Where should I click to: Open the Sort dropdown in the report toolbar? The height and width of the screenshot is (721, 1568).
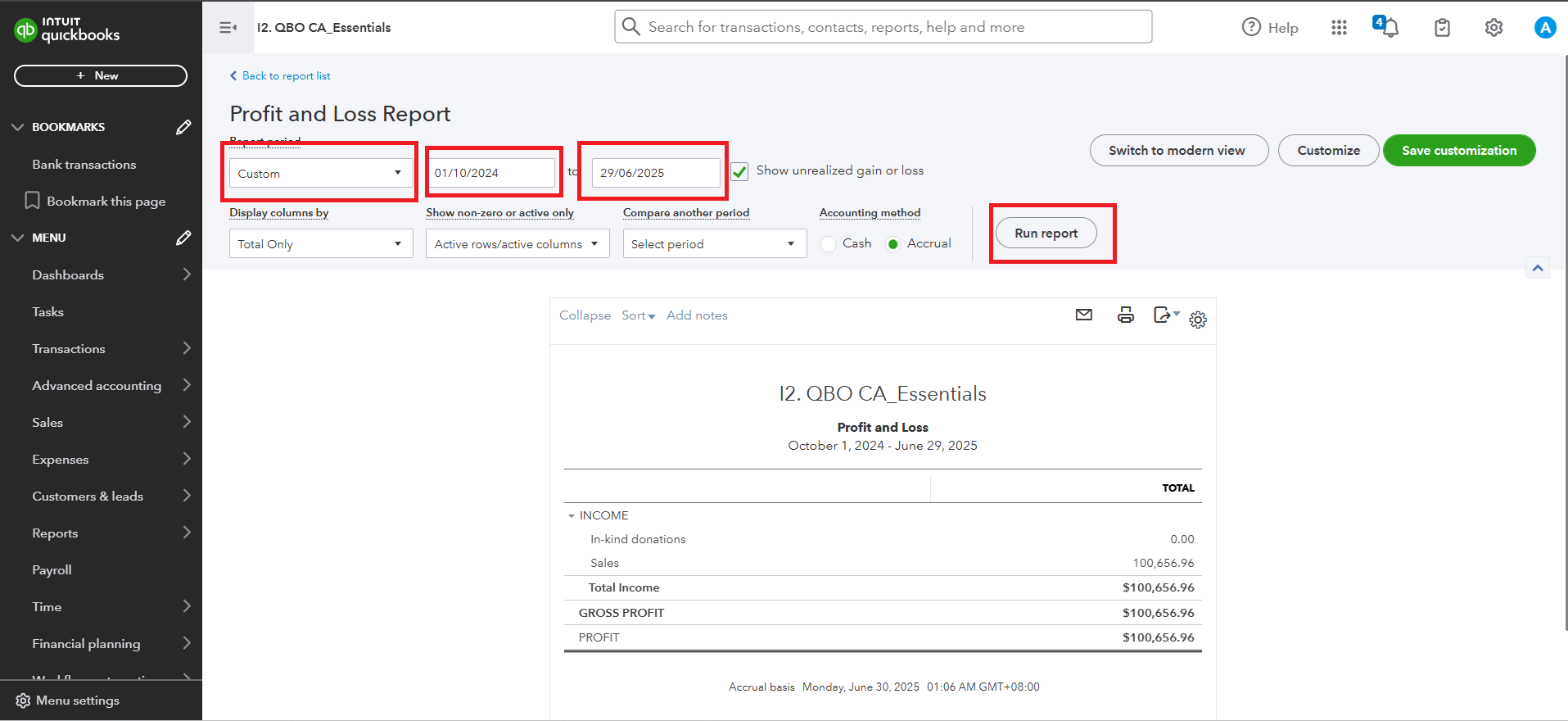639,315
